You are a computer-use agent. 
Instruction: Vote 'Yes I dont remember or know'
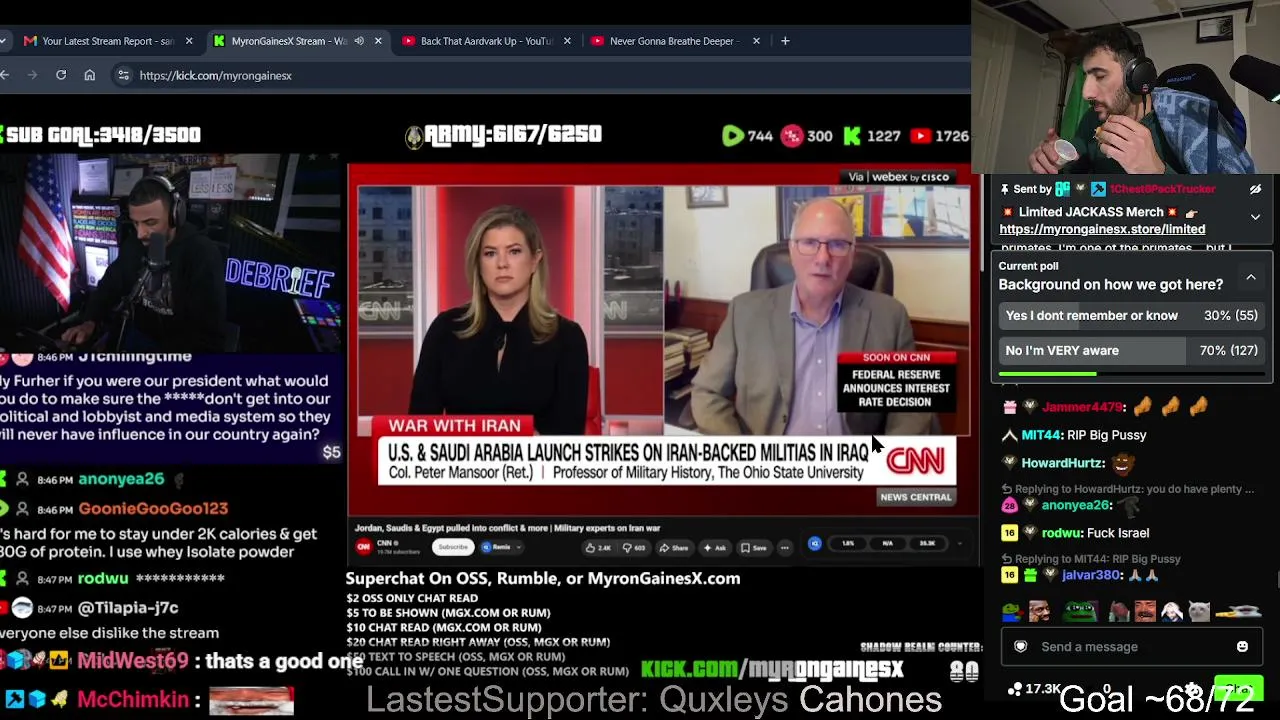[x=1132, y=316]
